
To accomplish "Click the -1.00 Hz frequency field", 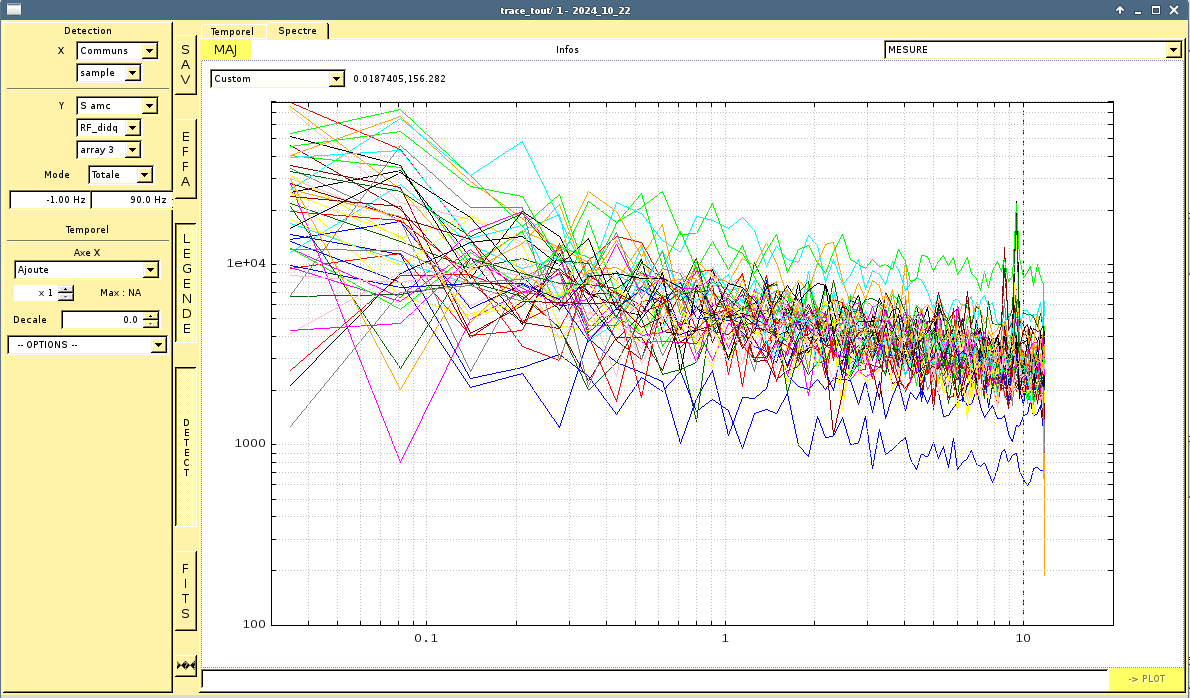I will tap(49, 200).
